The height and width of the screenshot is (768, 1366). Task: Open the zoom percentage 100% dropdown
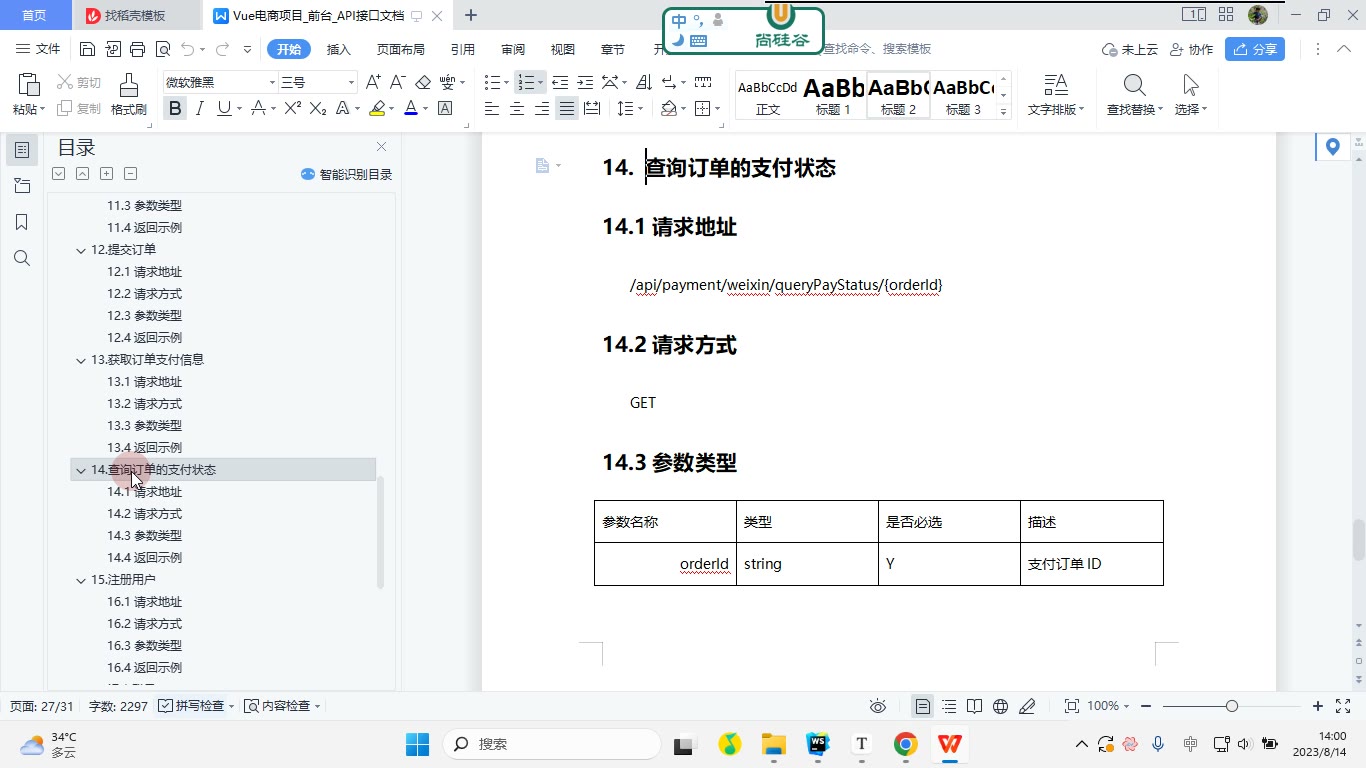tap(1109, 706)
